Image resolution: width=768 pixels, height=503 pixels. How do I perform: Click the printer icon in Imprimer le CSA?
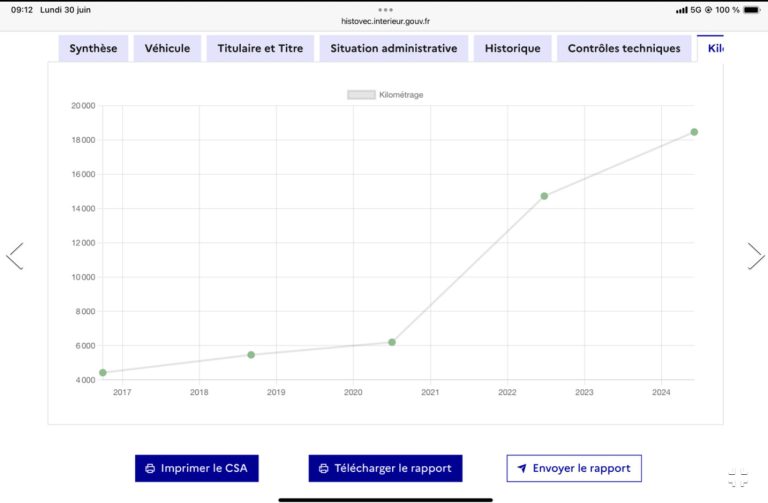(x=150, y=468)
